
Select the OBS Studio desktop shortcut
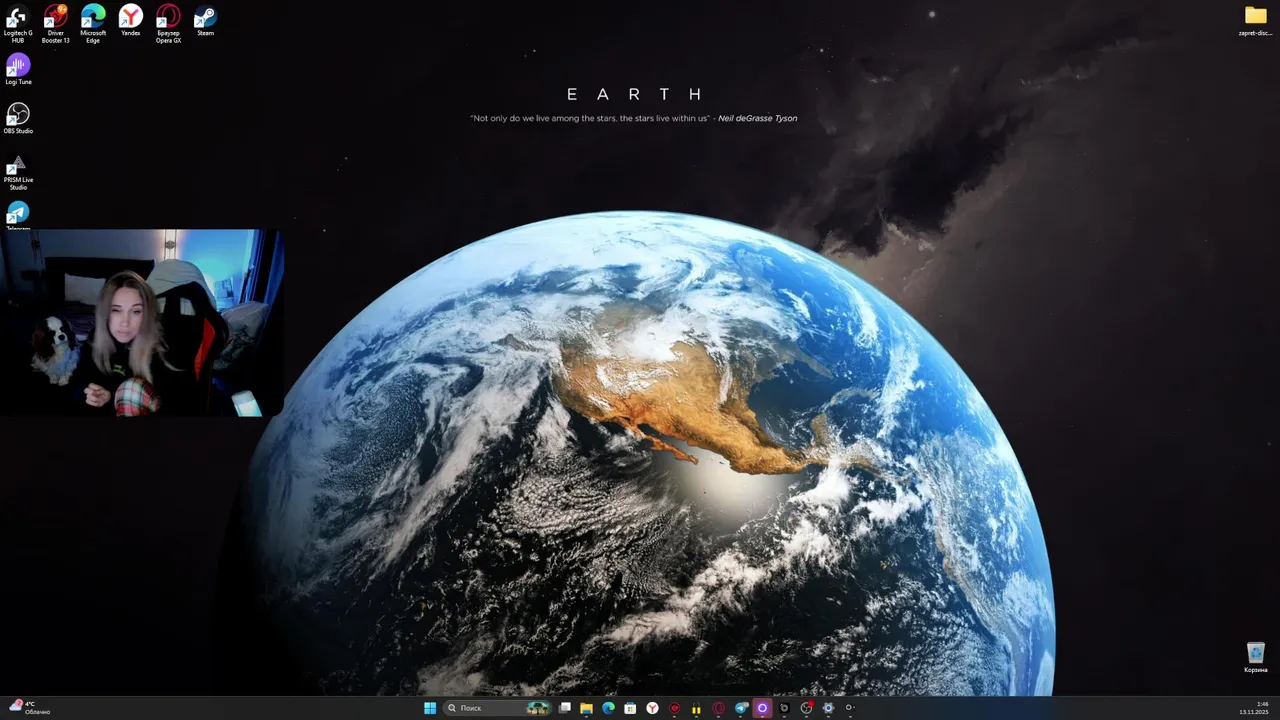click(18, 118)
